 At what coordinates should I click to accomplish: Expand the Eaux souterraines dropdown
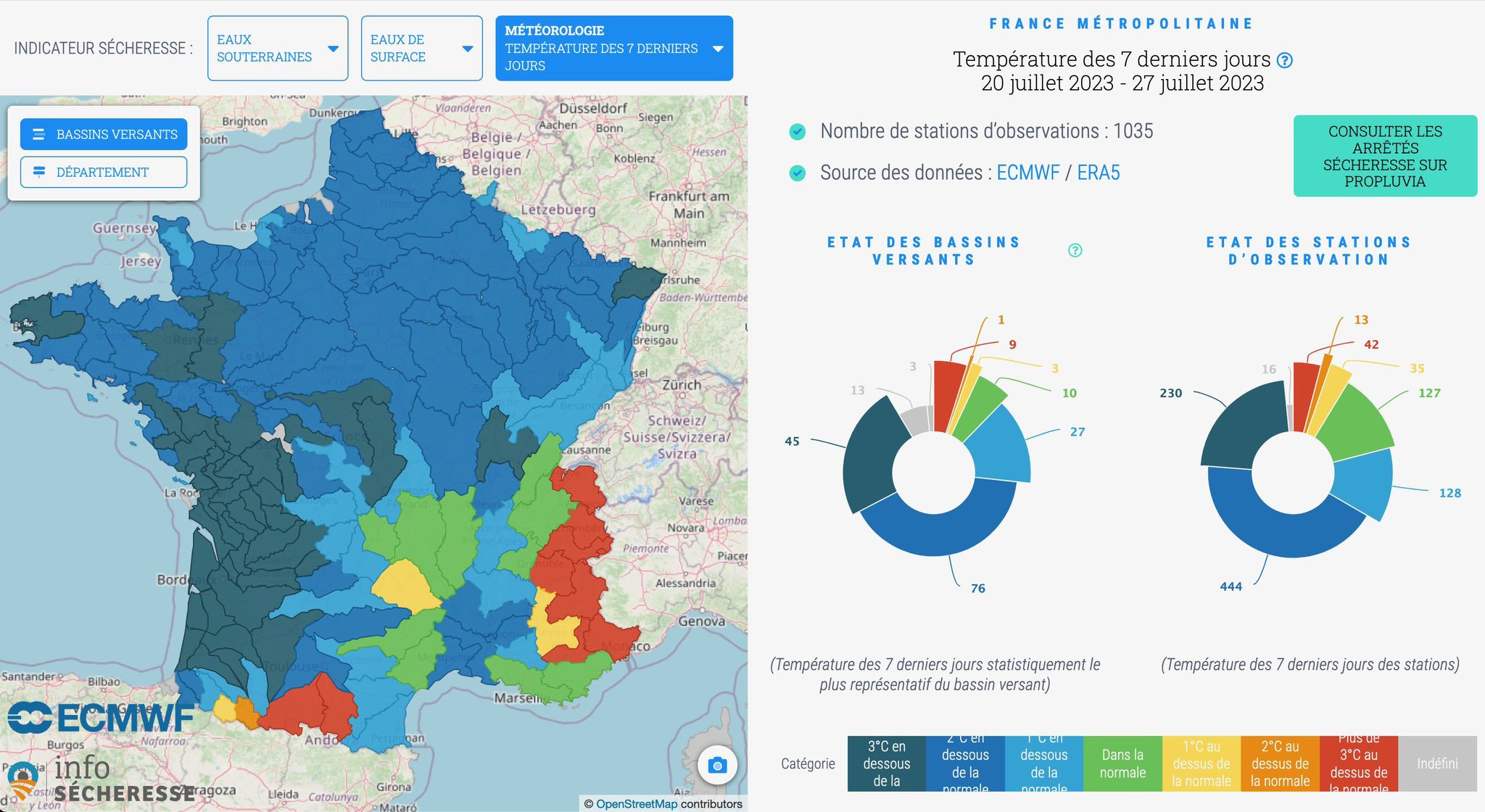278,49
